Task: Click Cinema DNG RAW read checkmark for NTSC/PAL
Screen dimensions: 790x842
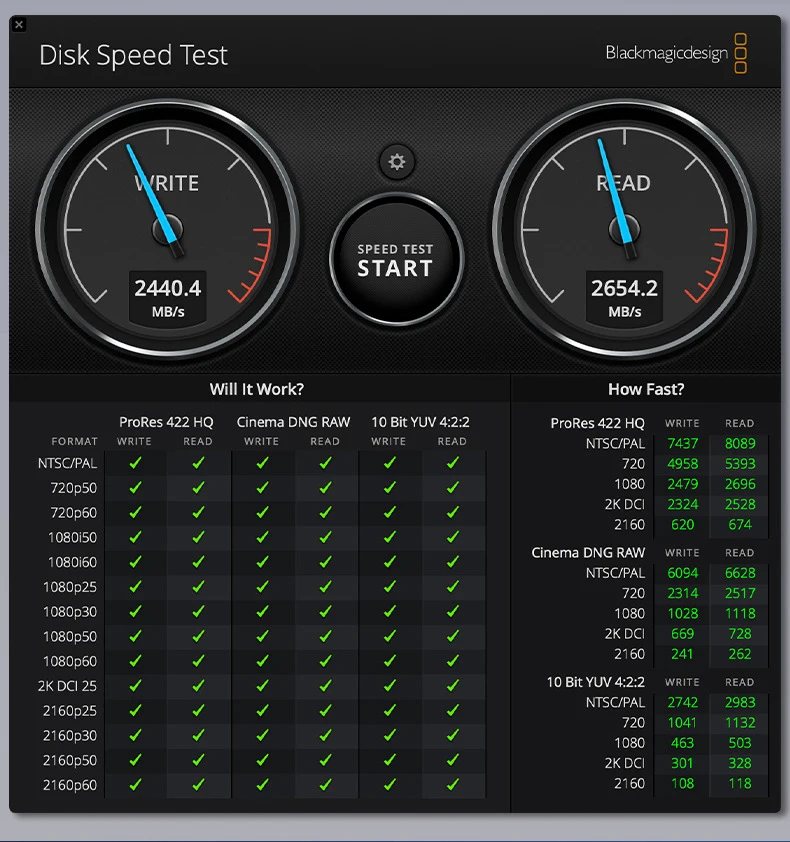Action: tap(325, 462)
